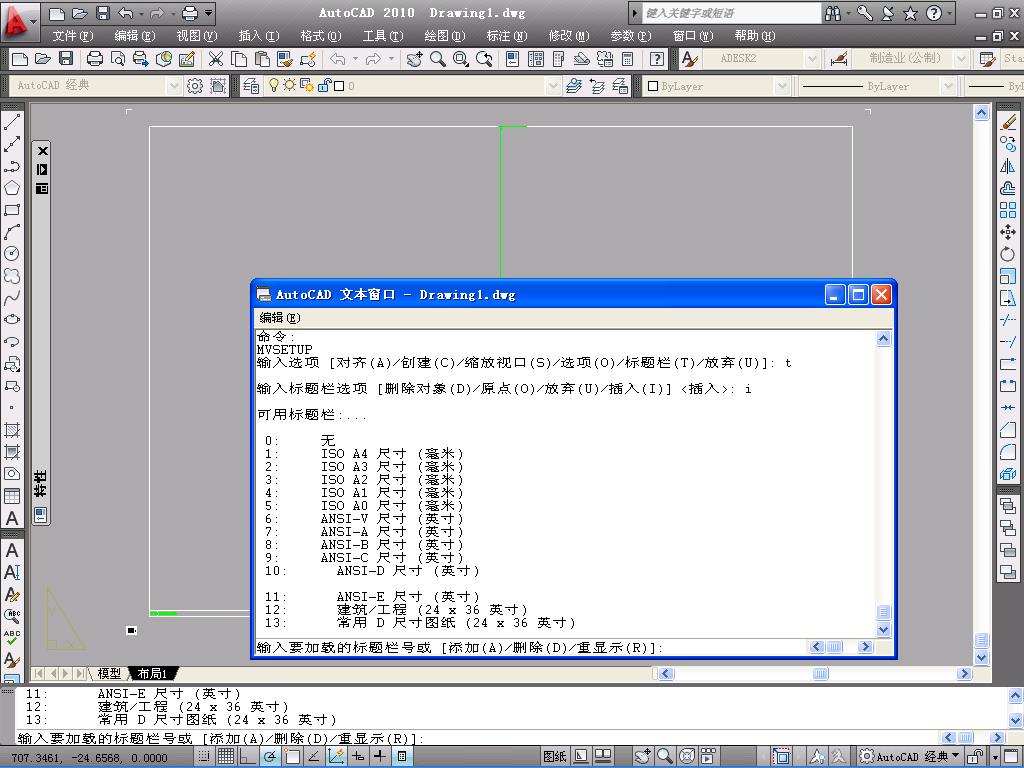Viewport: 1024px width, 768px height.
Task: Click the Workspace Settings gear beside AutoCAD 经典 dropdown
Action: coord(195,86)
